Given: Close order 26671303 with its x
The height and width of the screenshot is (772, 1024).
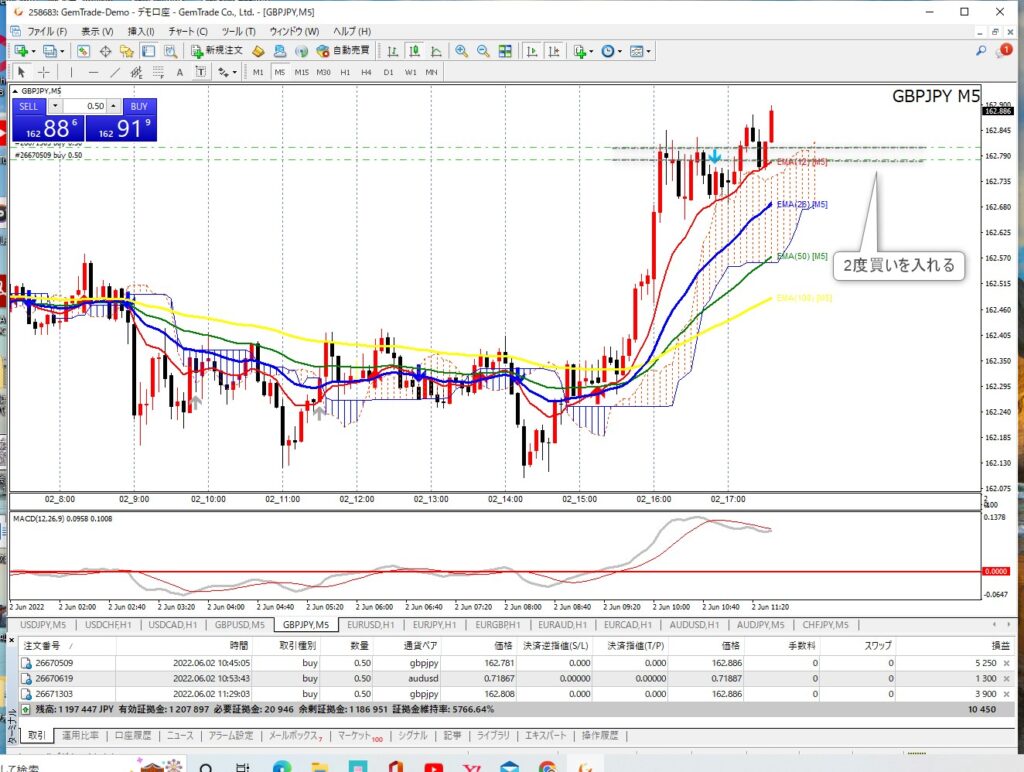Looking at the screenshot, I should [1006, 694].
